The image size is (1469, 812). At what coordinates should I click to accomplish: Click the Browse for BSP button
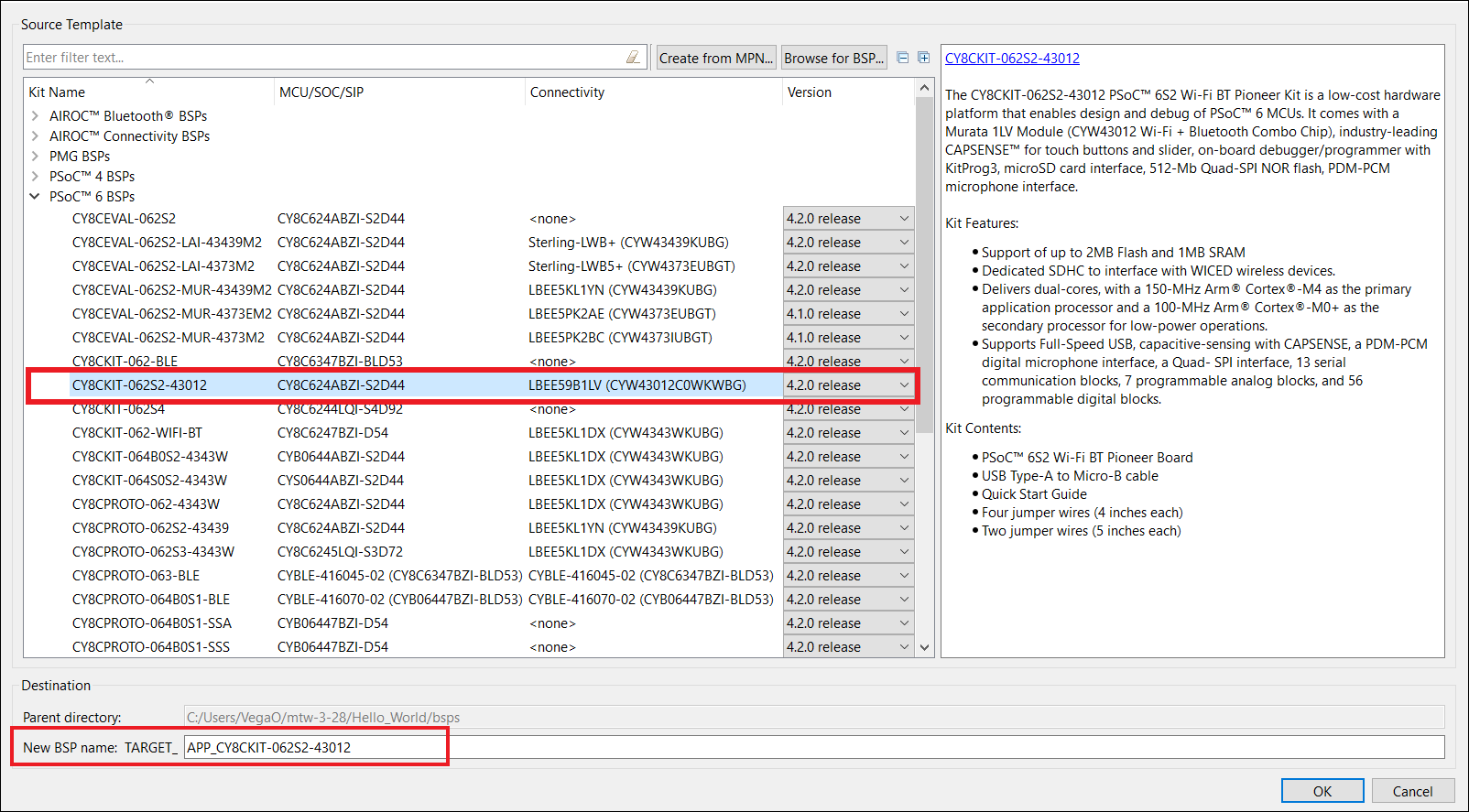coord(834,58)
